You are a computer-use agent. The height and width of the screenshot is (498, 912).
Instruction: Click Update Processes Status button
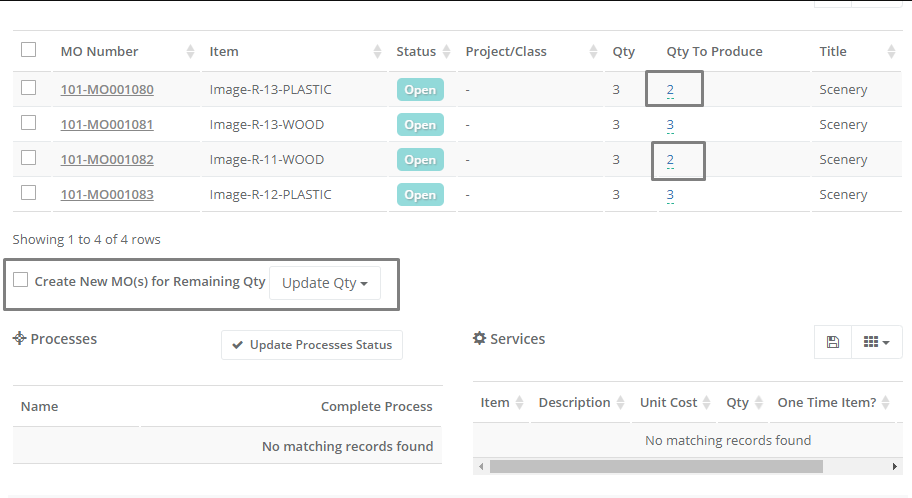coord(312,345)
